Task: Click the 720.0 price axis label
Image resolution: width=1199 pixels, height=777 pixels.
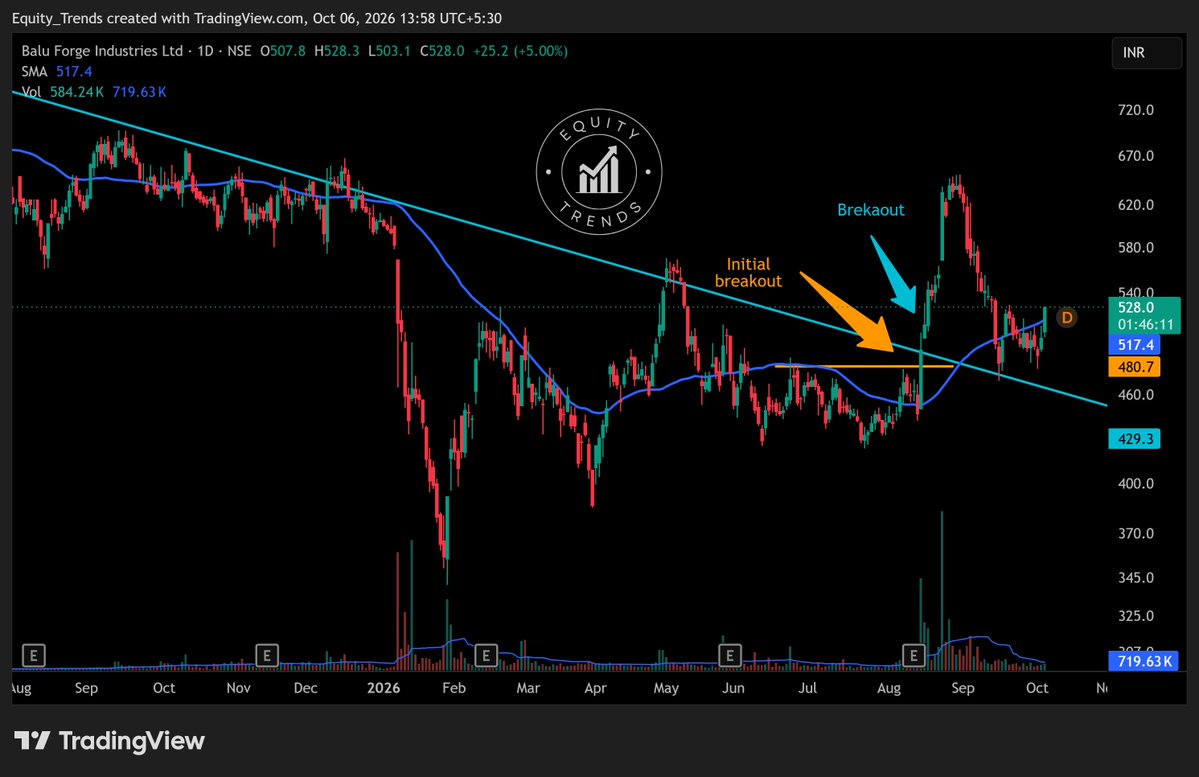Action: tap(1136, 110)
